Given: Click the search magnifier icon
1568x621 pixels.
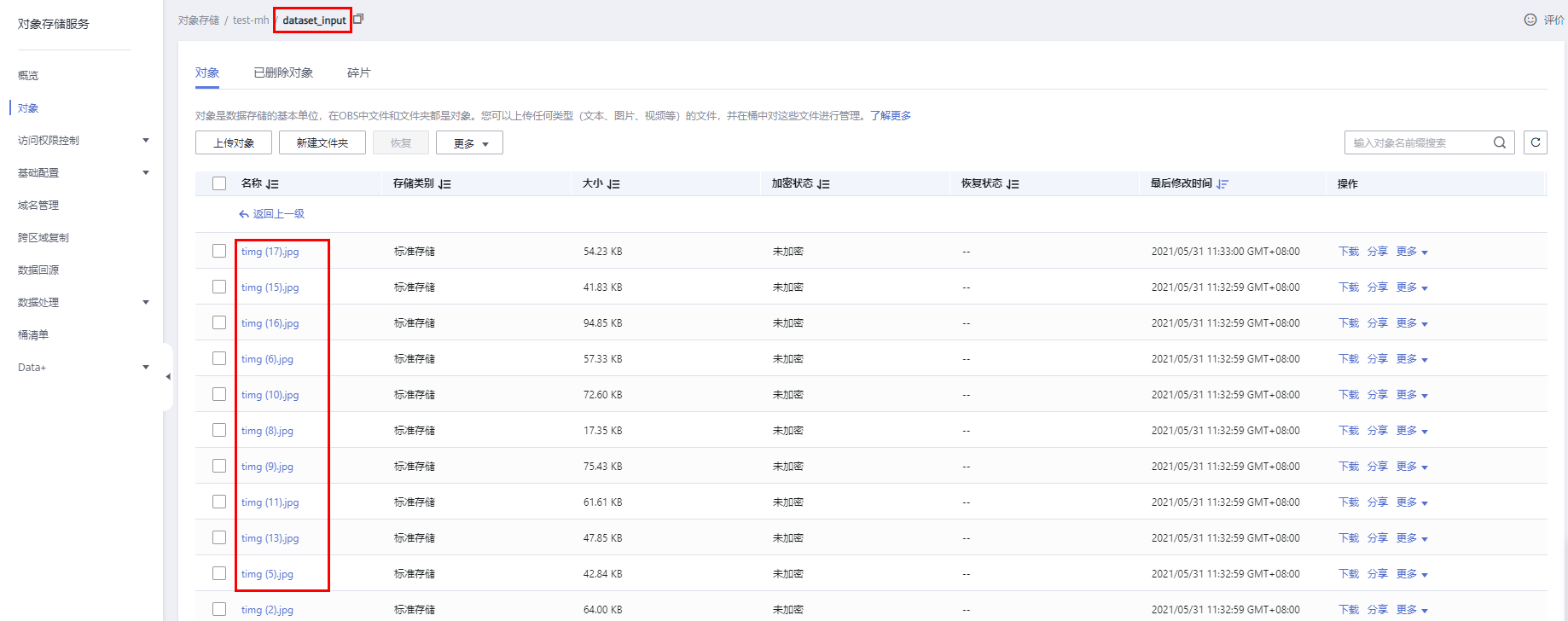Looking at the screenshot, I should (x=1499, y=142).
